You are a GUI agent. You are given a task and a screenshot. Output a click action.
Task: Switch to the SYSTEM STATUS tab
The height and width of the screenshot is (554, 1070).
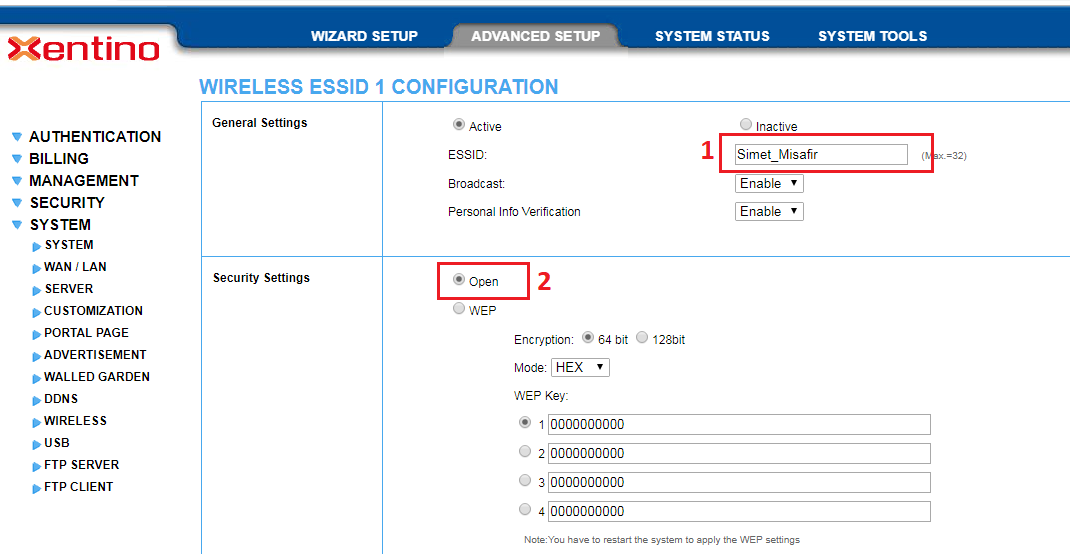[712, 36]
